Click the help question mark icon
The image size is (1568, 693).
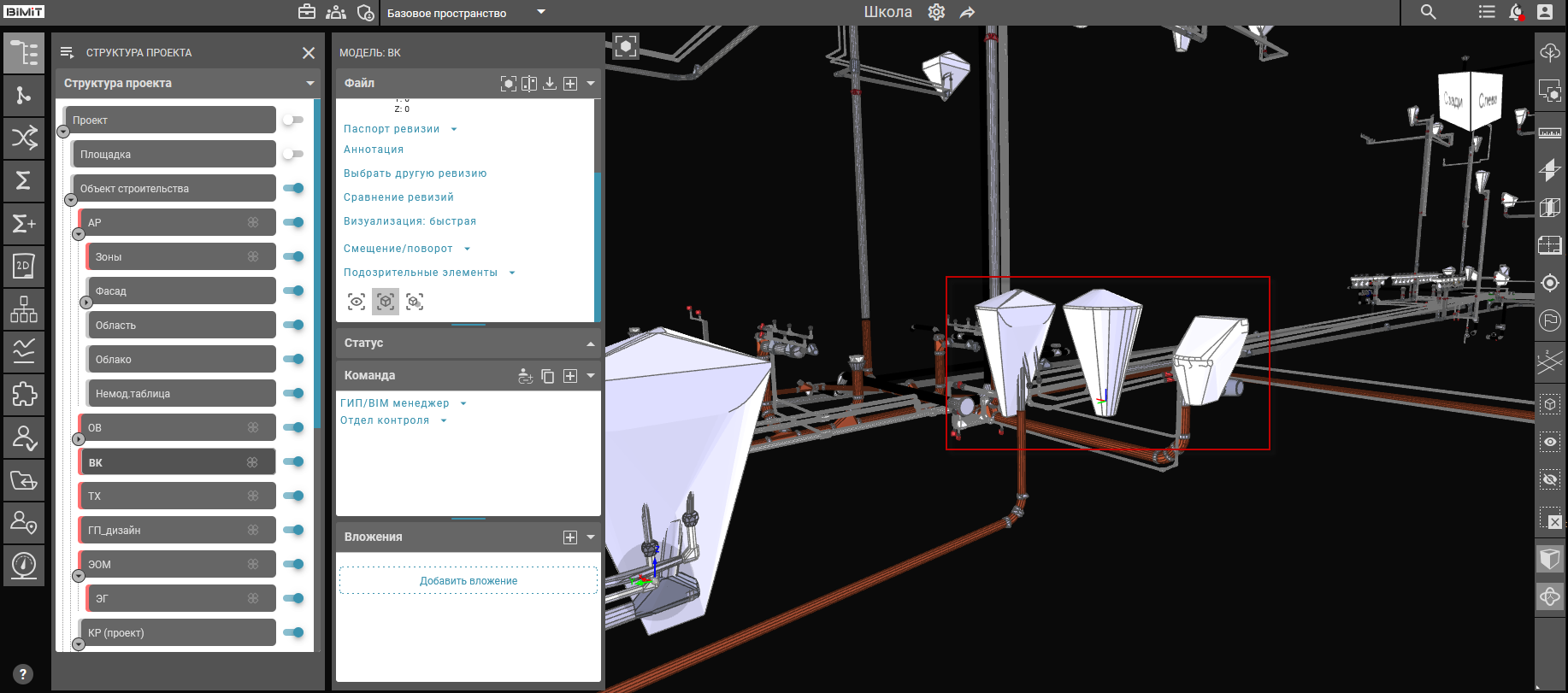(23, 673)
